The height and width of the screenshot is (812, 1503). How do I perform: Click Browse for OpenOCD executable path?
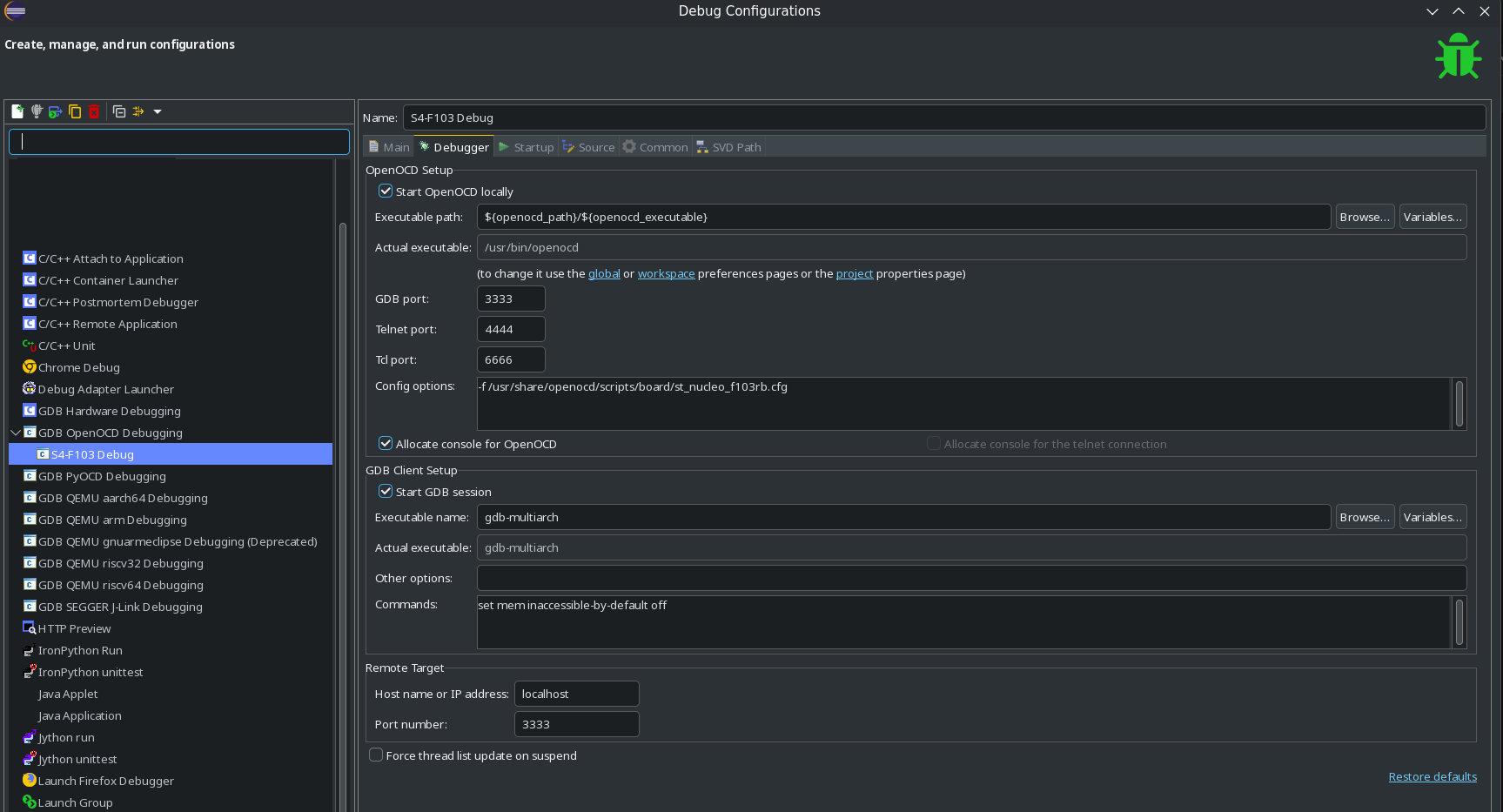coord(1364,217)
